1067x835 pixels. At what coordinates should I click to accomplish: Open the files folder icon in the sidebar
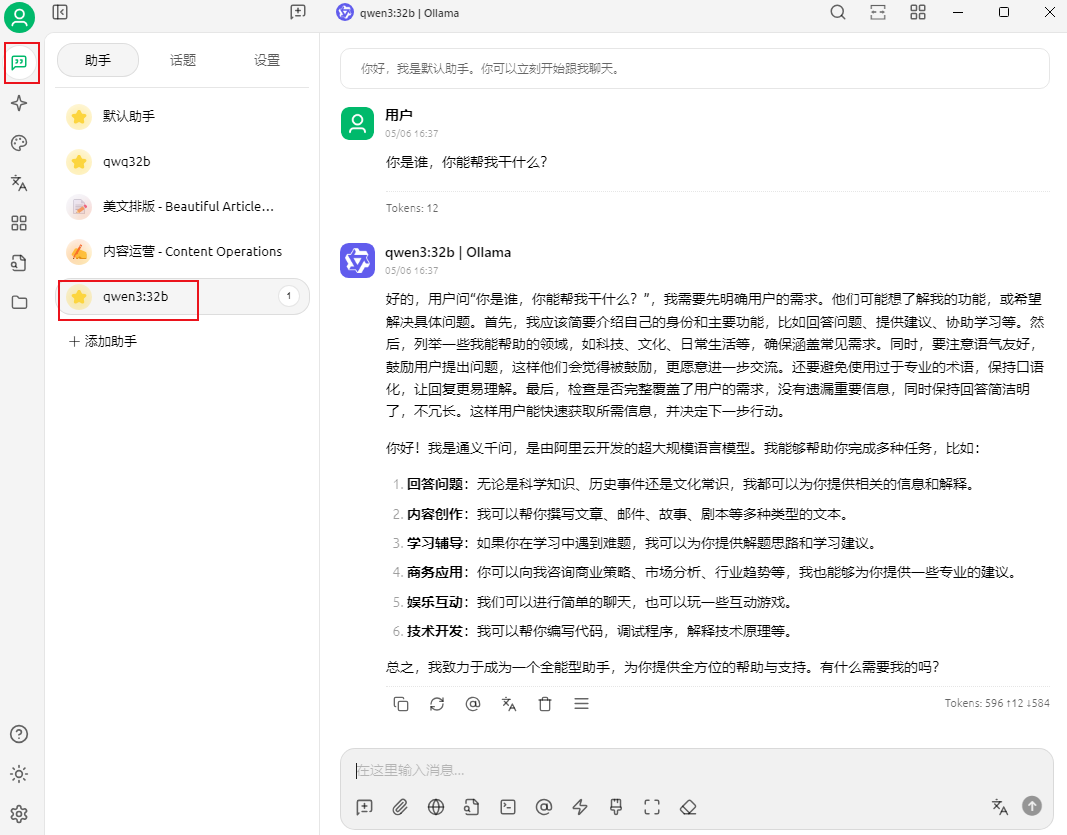[x=19, y=303]
